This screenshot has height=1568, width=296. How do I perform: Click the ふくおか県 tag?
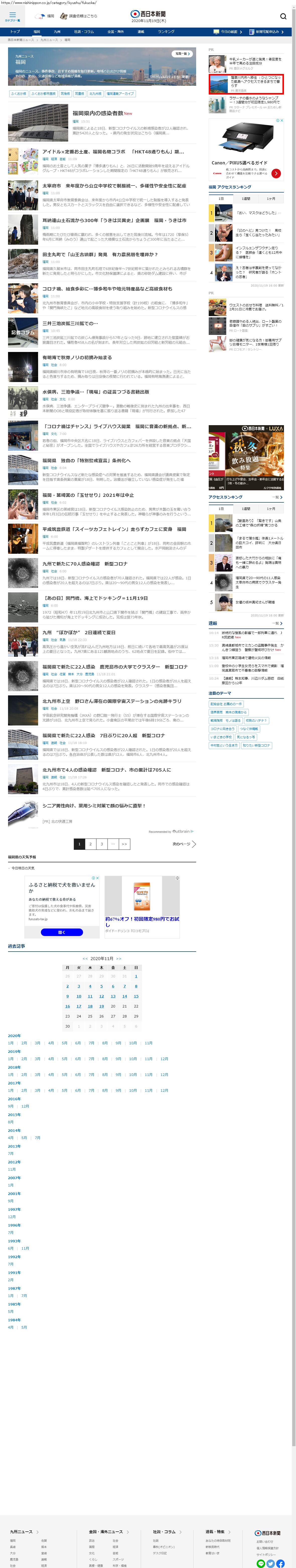point(18,94)
